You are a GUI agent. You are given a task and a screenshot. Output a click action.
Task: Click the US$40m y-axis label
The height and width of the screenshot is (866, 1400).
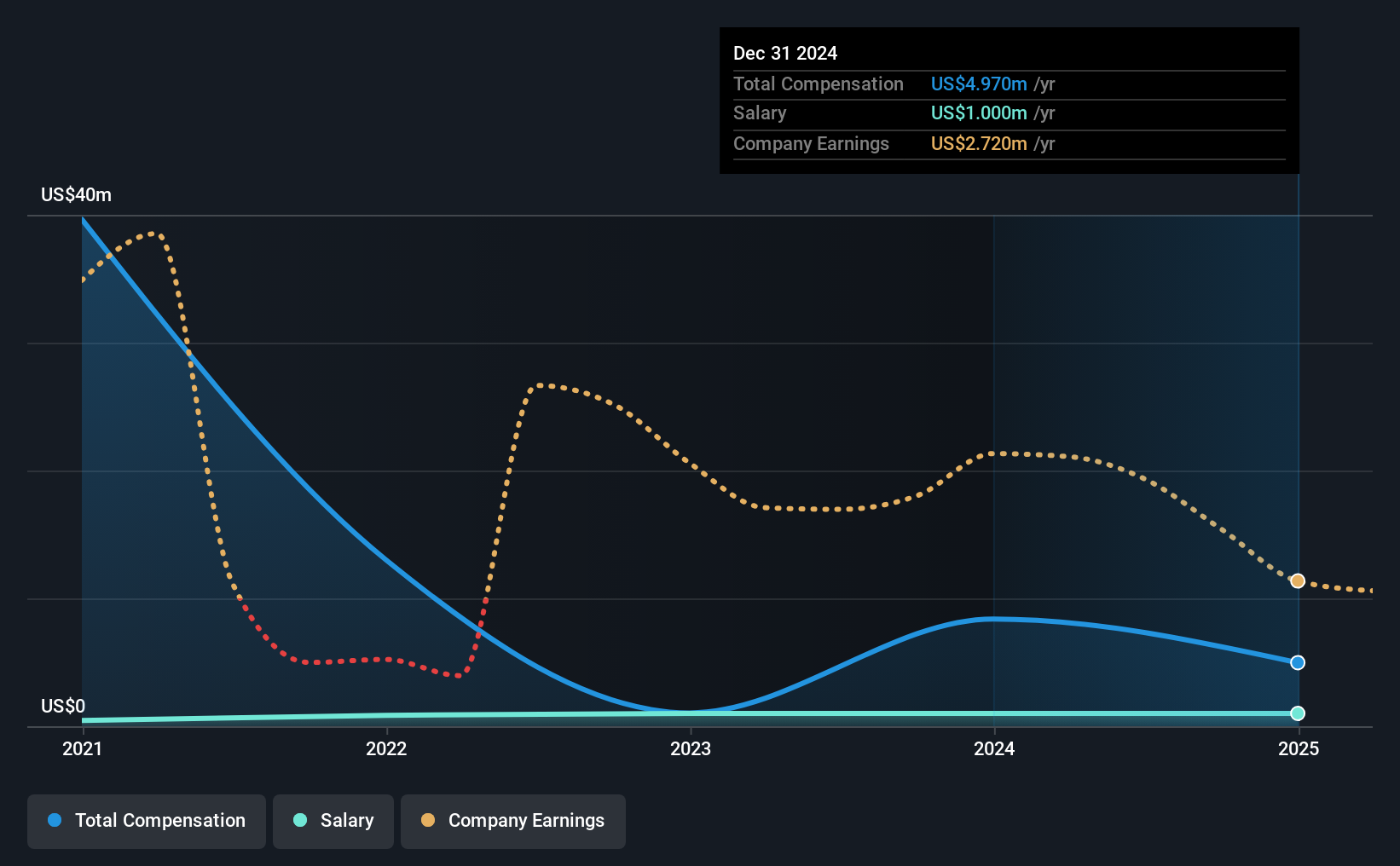(76, 194)
